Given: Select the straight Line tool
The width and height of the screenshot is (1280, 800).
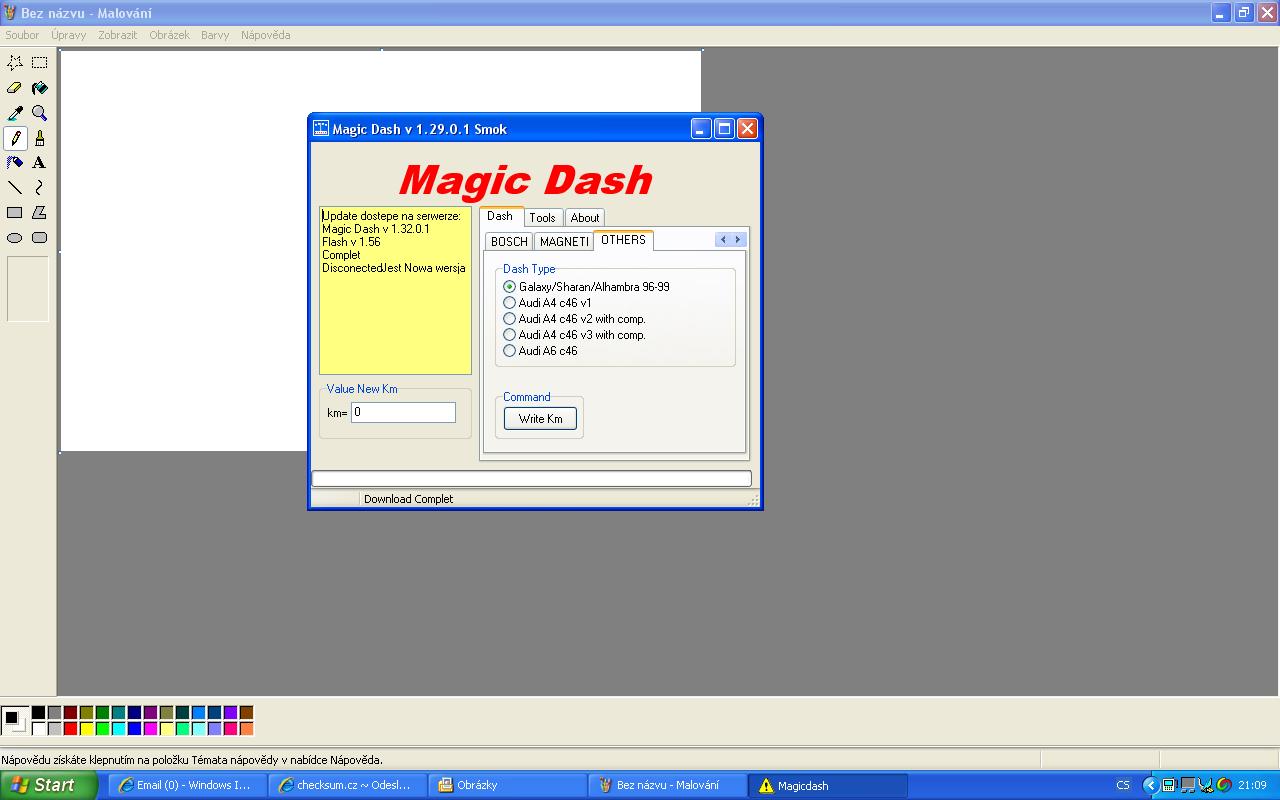Looking at the screenshot, I should click(x=15, y=187).
